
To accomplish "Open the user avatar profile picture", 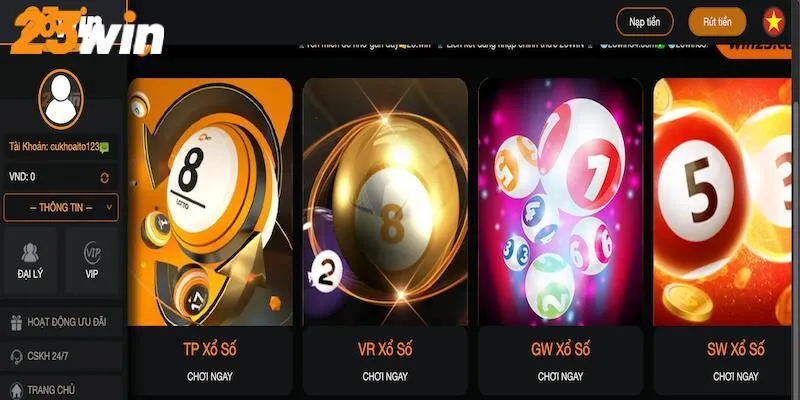I will coord(61,99).
